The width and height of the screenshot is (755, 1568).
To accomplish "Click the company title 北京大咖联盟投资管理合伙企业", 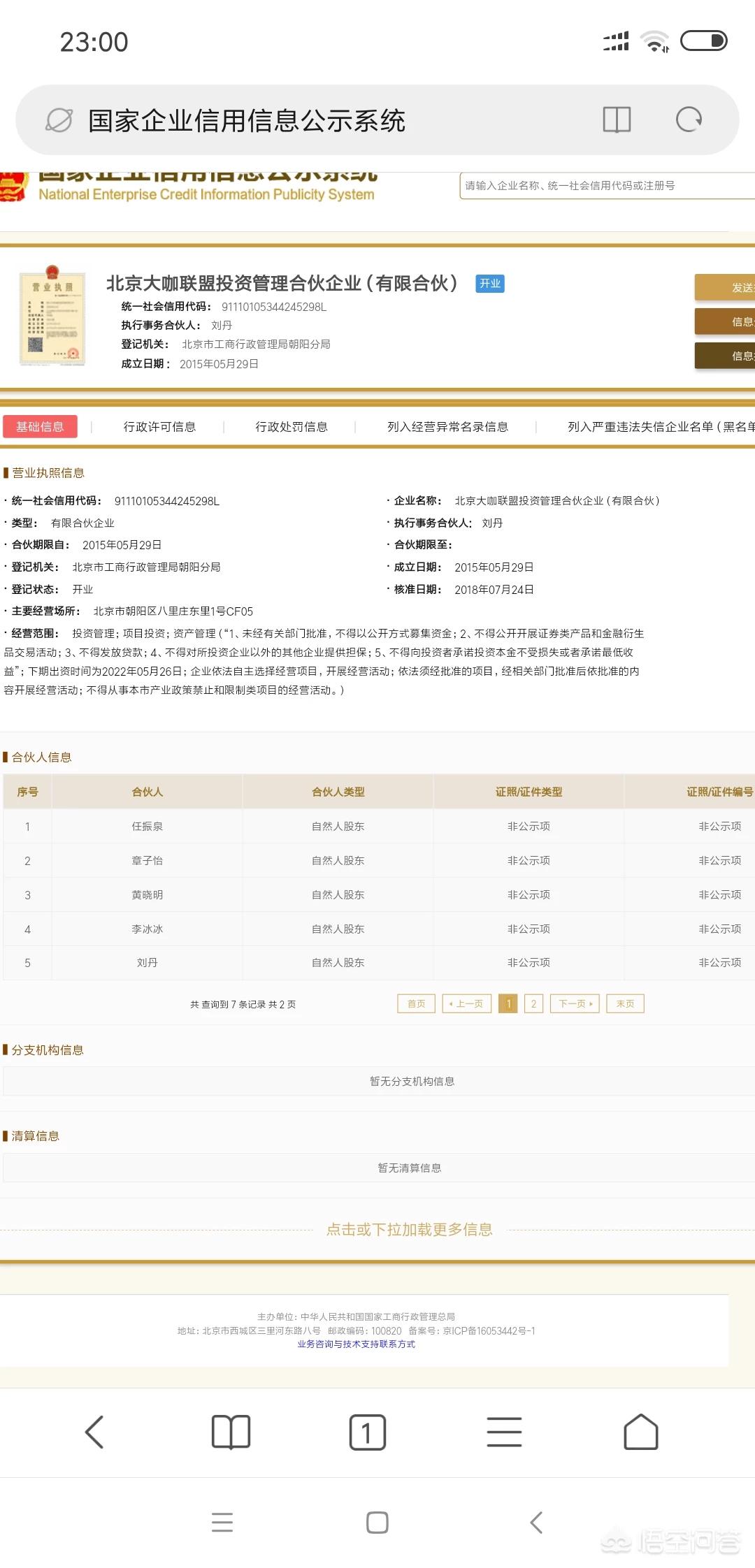I will (x=282, y=283).
